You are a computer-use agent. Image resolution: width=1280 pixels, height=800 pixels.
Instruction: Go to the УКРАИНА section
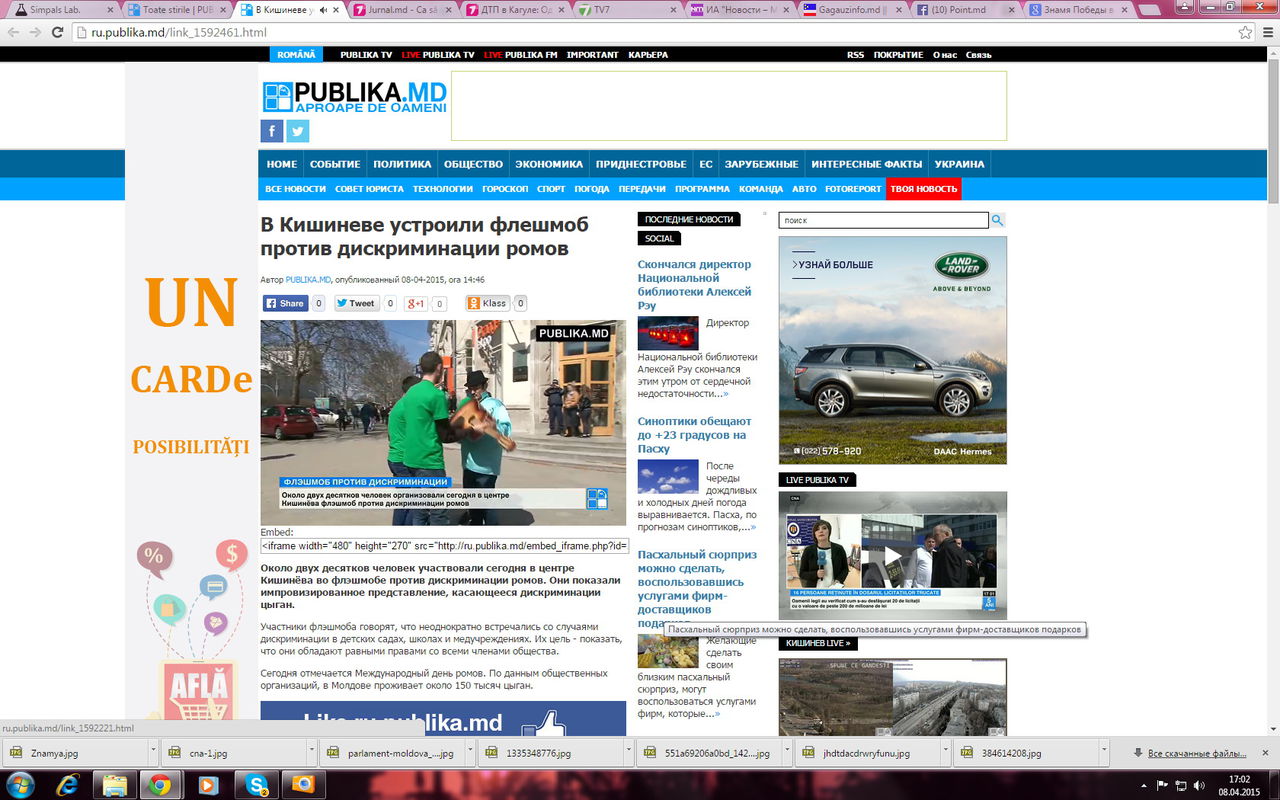[960, 164]
